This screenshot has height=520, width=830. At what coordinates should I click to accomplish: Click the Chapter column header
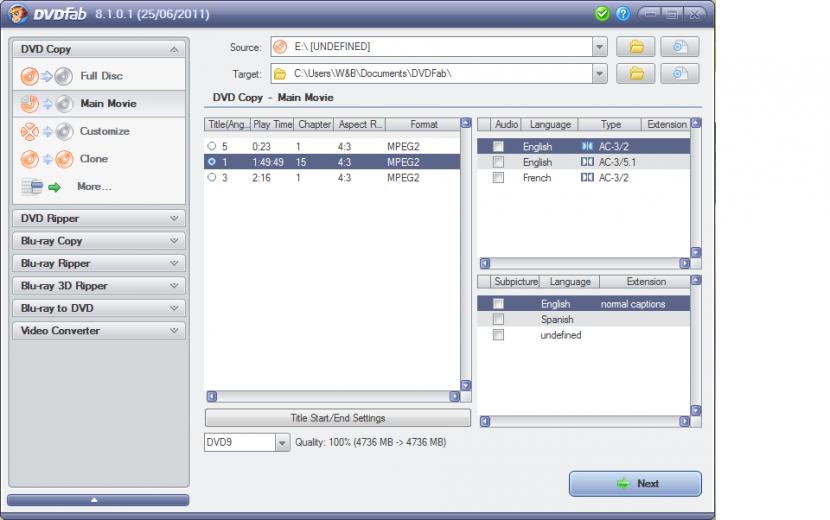click(314, 124)
